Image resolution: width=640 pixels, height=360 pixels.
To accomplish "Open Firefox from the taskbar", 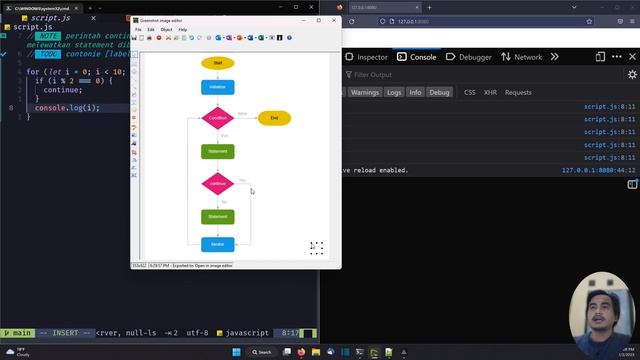I will click(x=301, y=352).
